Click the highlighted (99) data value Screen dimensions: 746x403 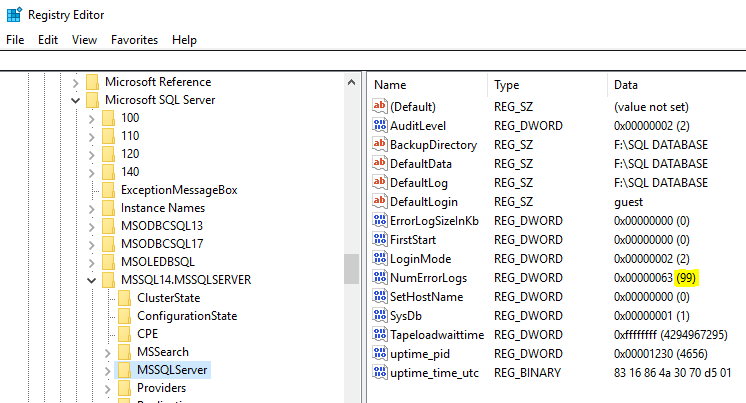pos(686,277)
